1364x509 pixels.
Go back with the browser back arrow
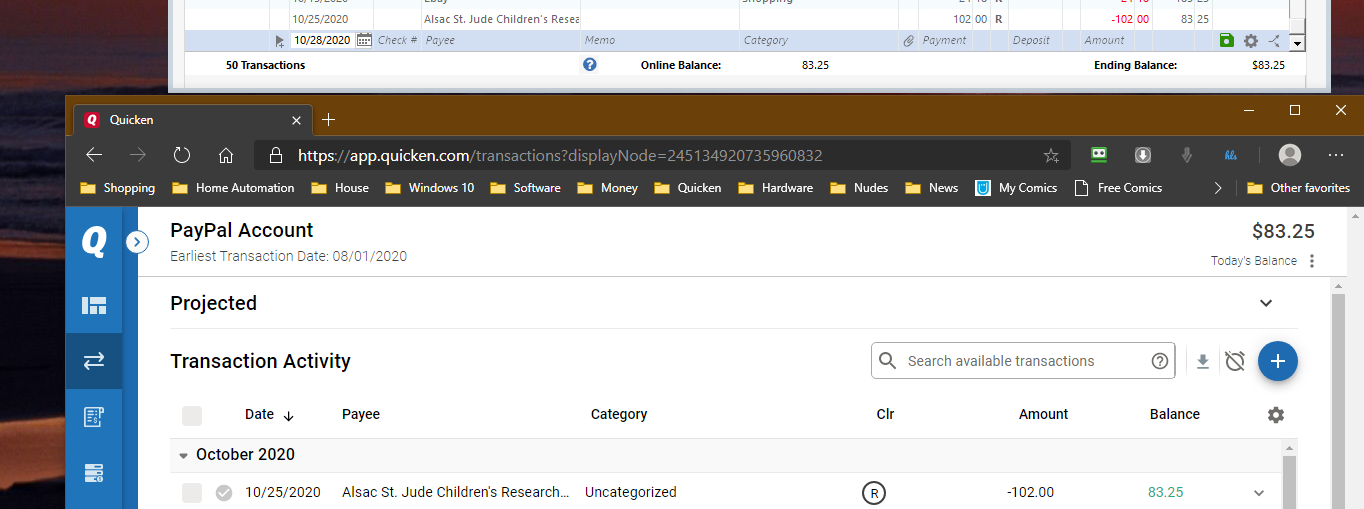94,155
